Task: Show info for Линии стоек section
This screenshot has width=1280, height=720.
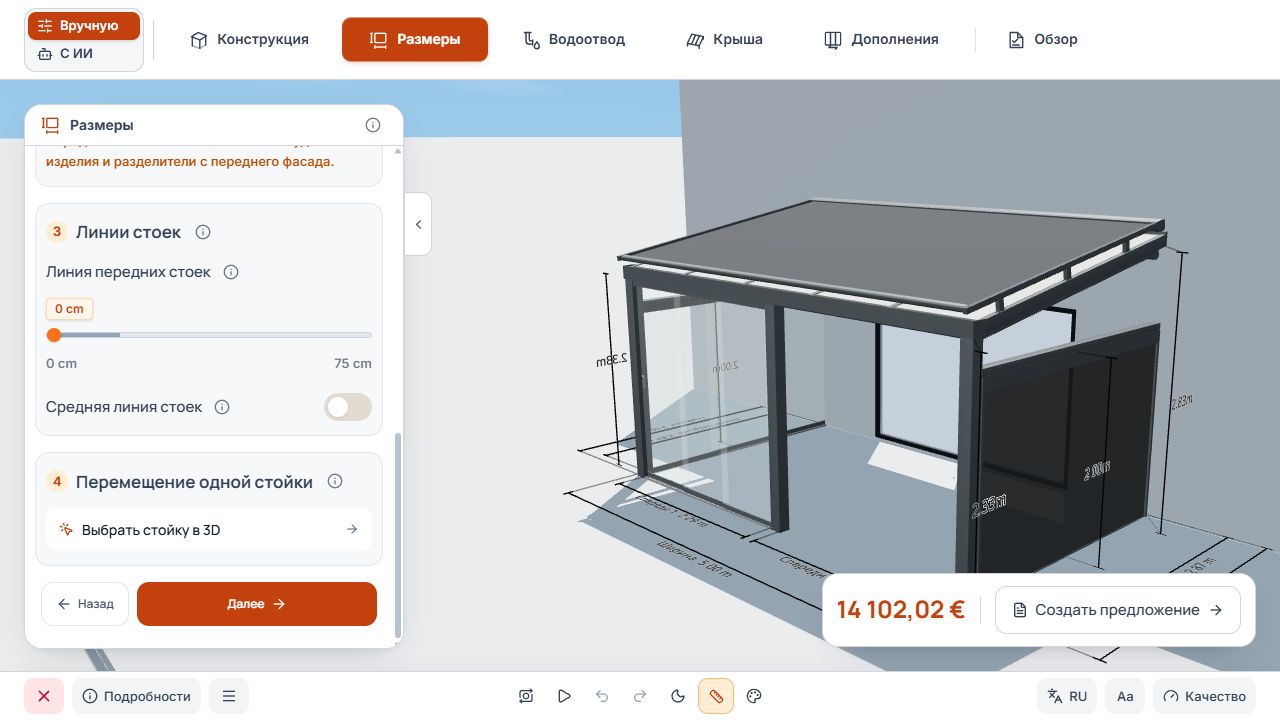Action: (x=203, y=232)
